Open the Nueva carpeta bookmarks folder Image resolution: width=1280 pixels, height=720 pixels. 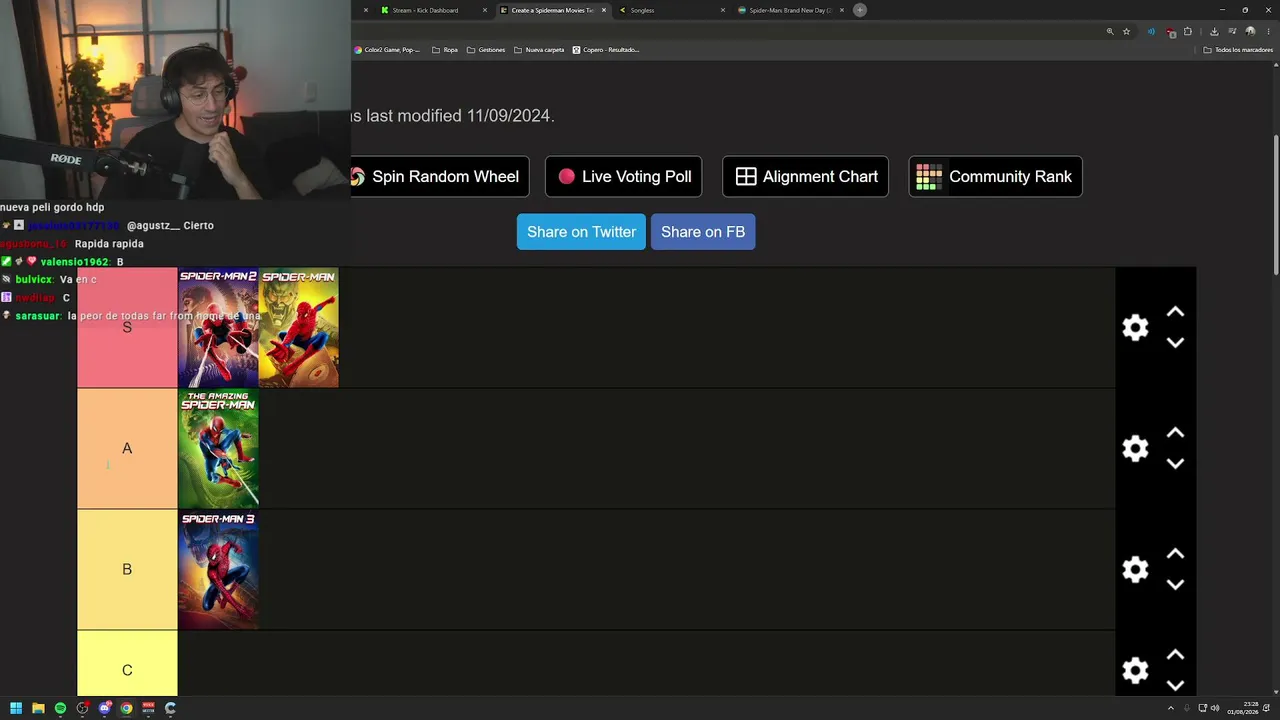[539, 50]
